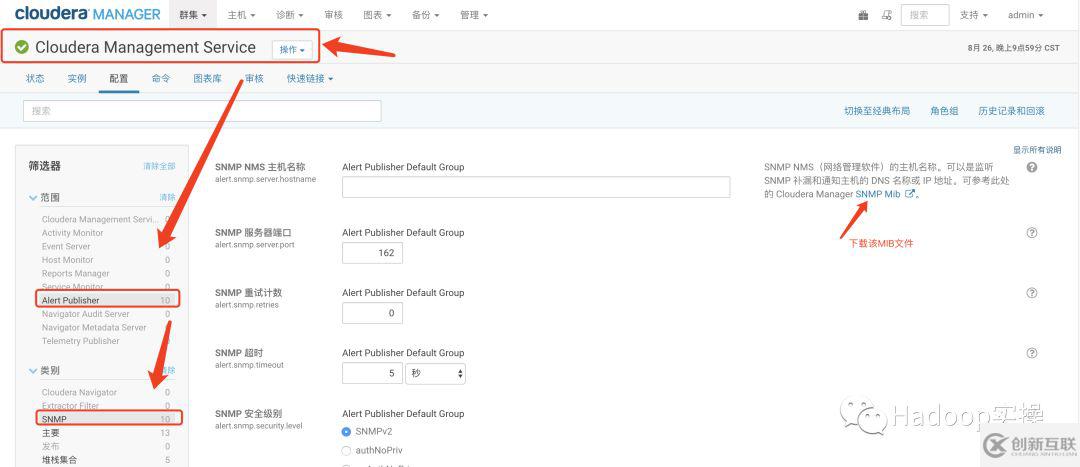Filter by Alert Publisher scope

click(x=70, y=300)
